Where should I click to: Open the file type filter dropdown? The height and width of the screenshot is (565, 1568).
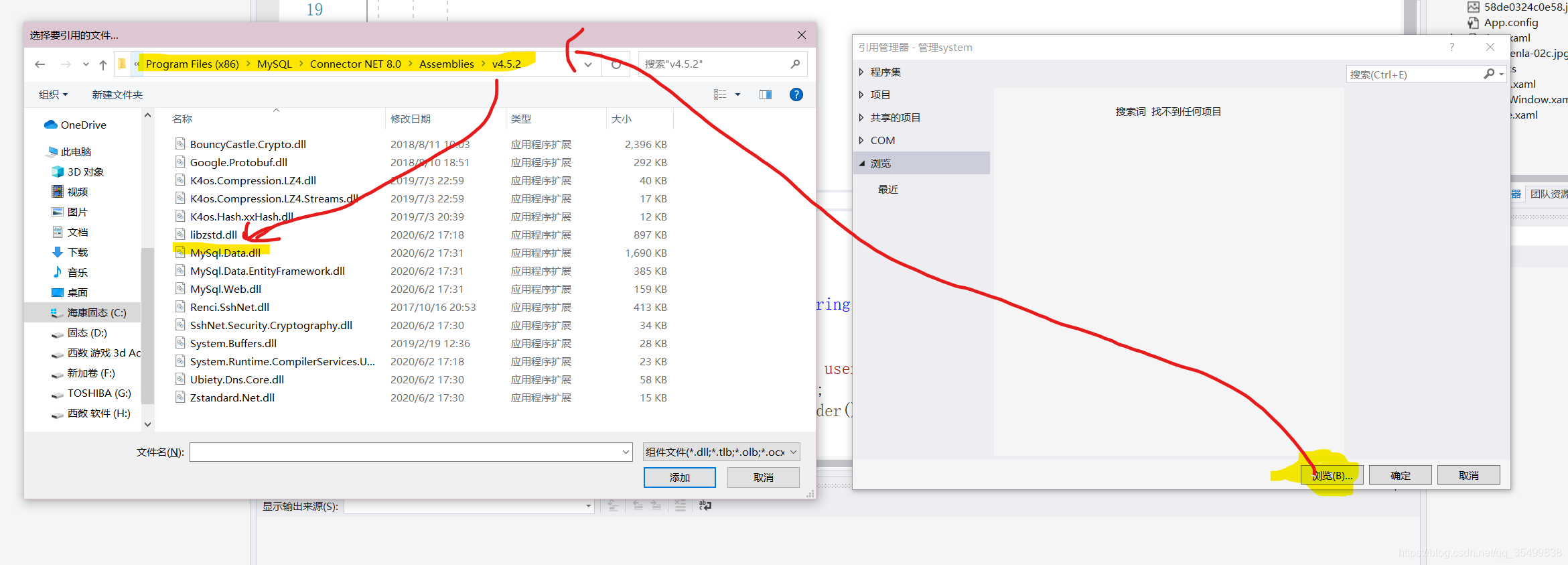[721, 452]
